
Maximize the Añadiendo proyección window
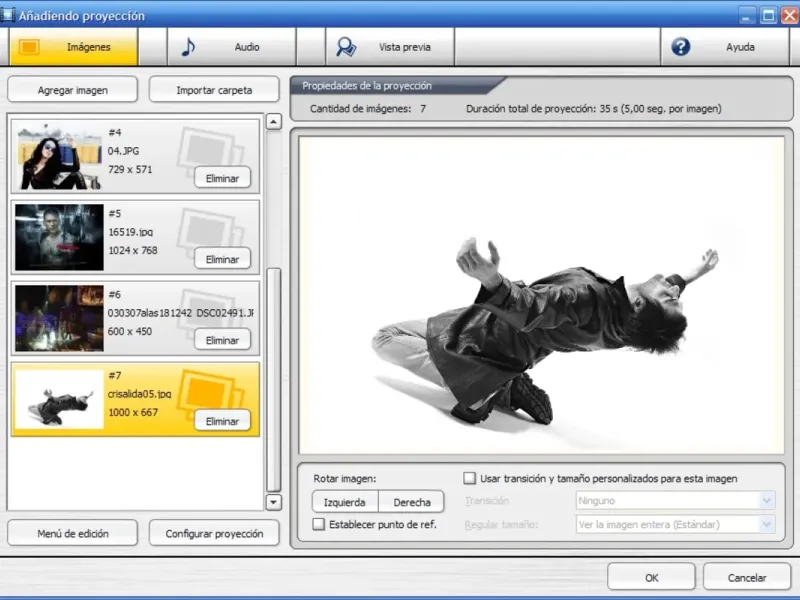(768, 15)
